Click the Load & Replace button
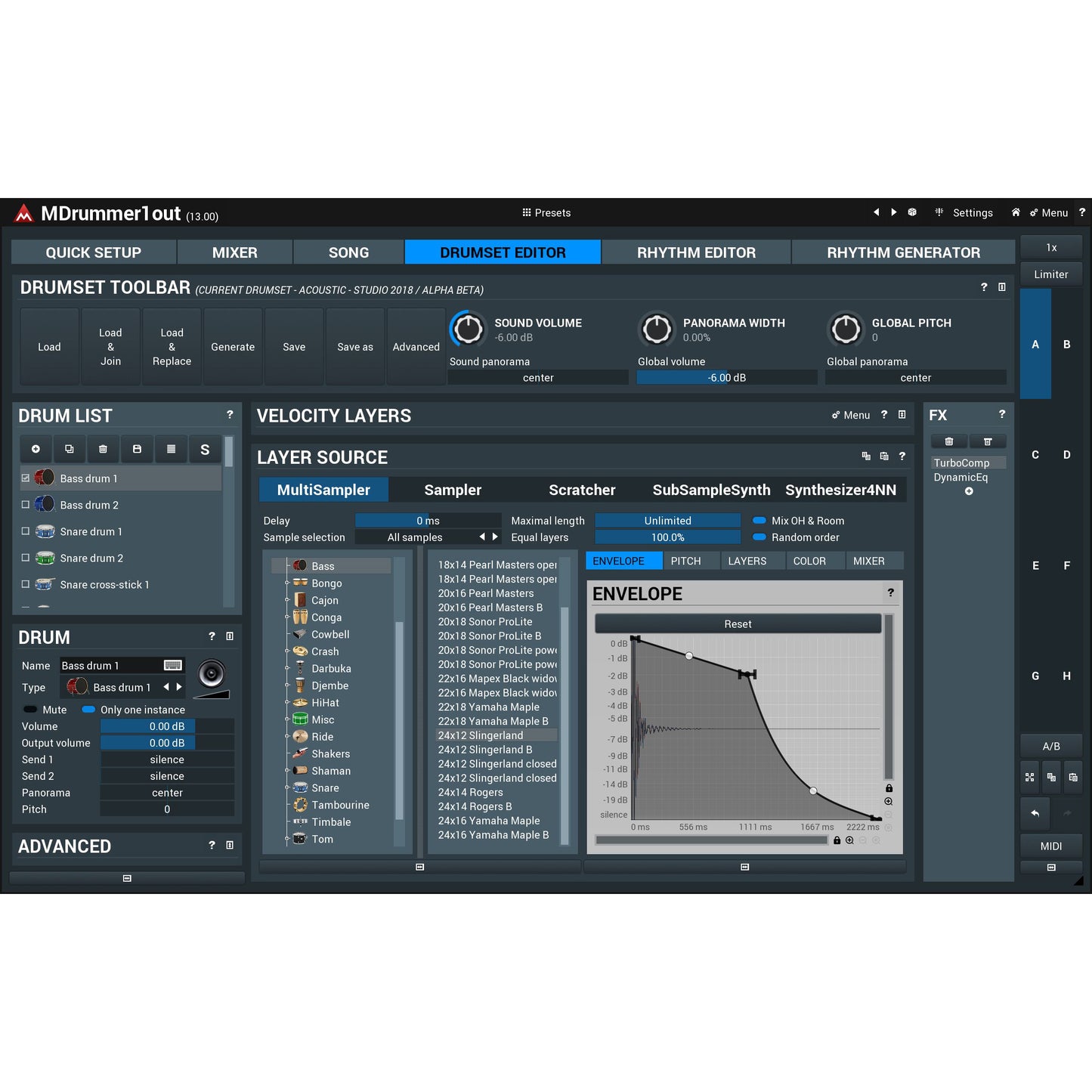Image resolution: width=1092 pixels, height=1092 pixels. tap(172, 347)
